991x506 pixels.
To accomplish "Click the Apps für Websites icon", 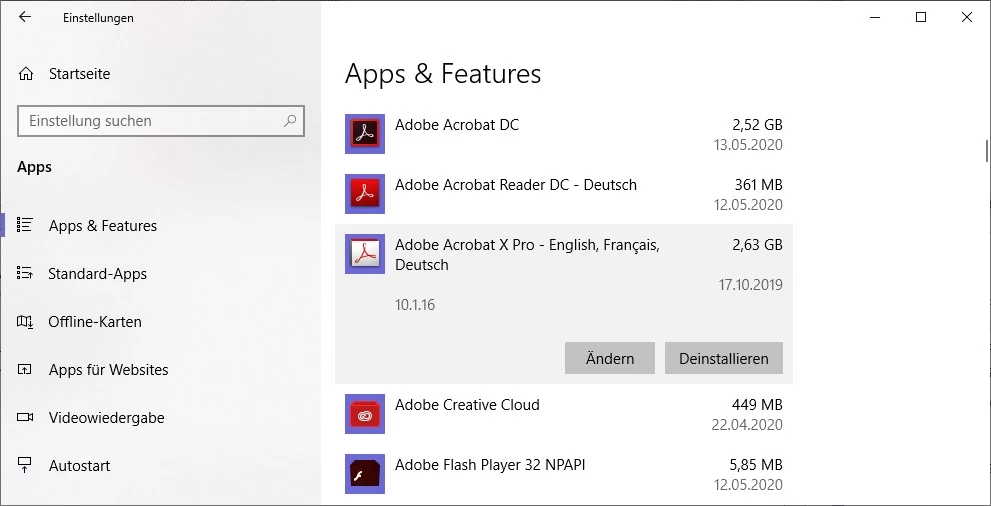I will click(x=25, y=369).
